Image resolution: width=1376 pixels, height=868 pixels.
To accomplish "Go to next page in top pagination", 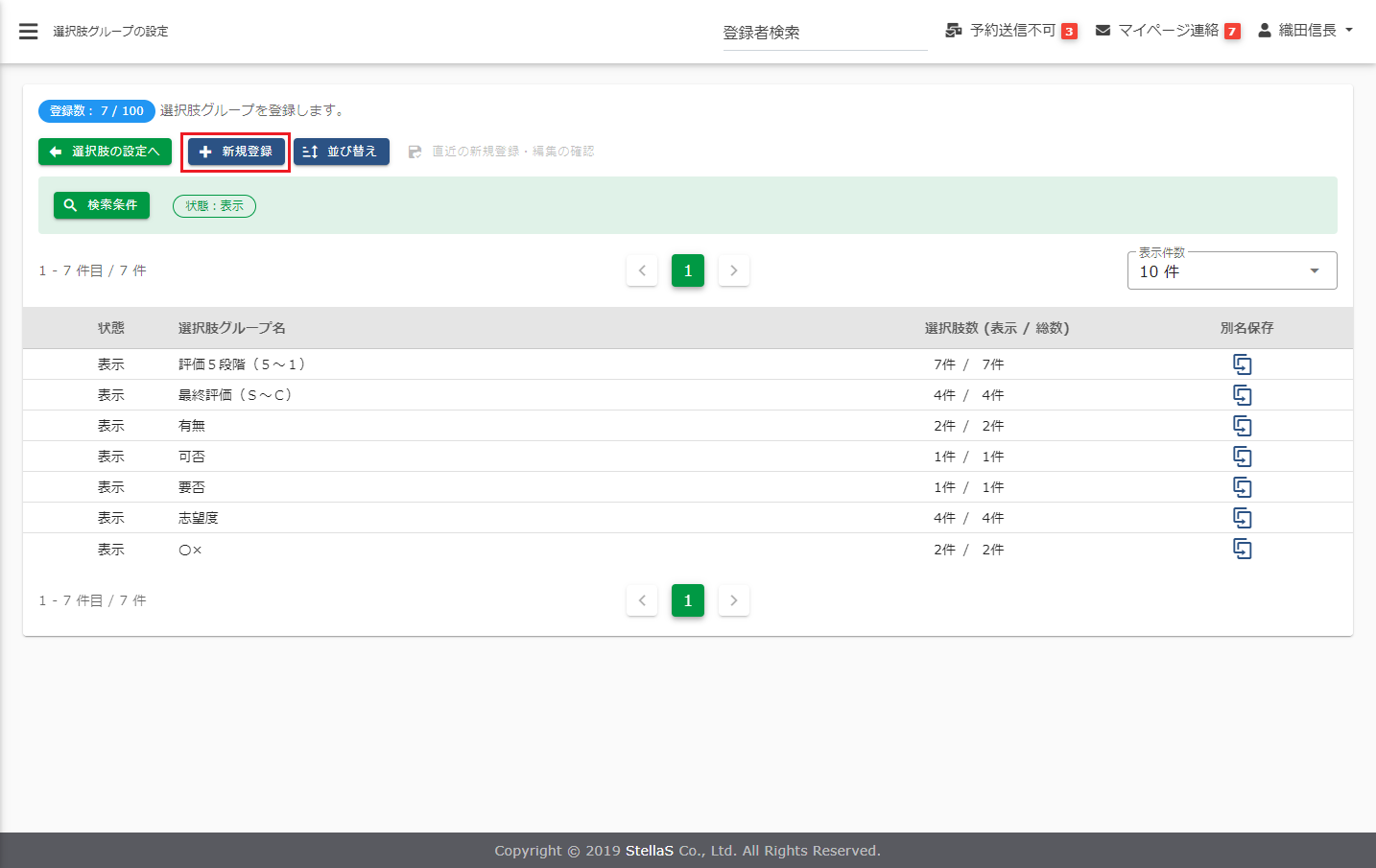I will coord(734,270).
